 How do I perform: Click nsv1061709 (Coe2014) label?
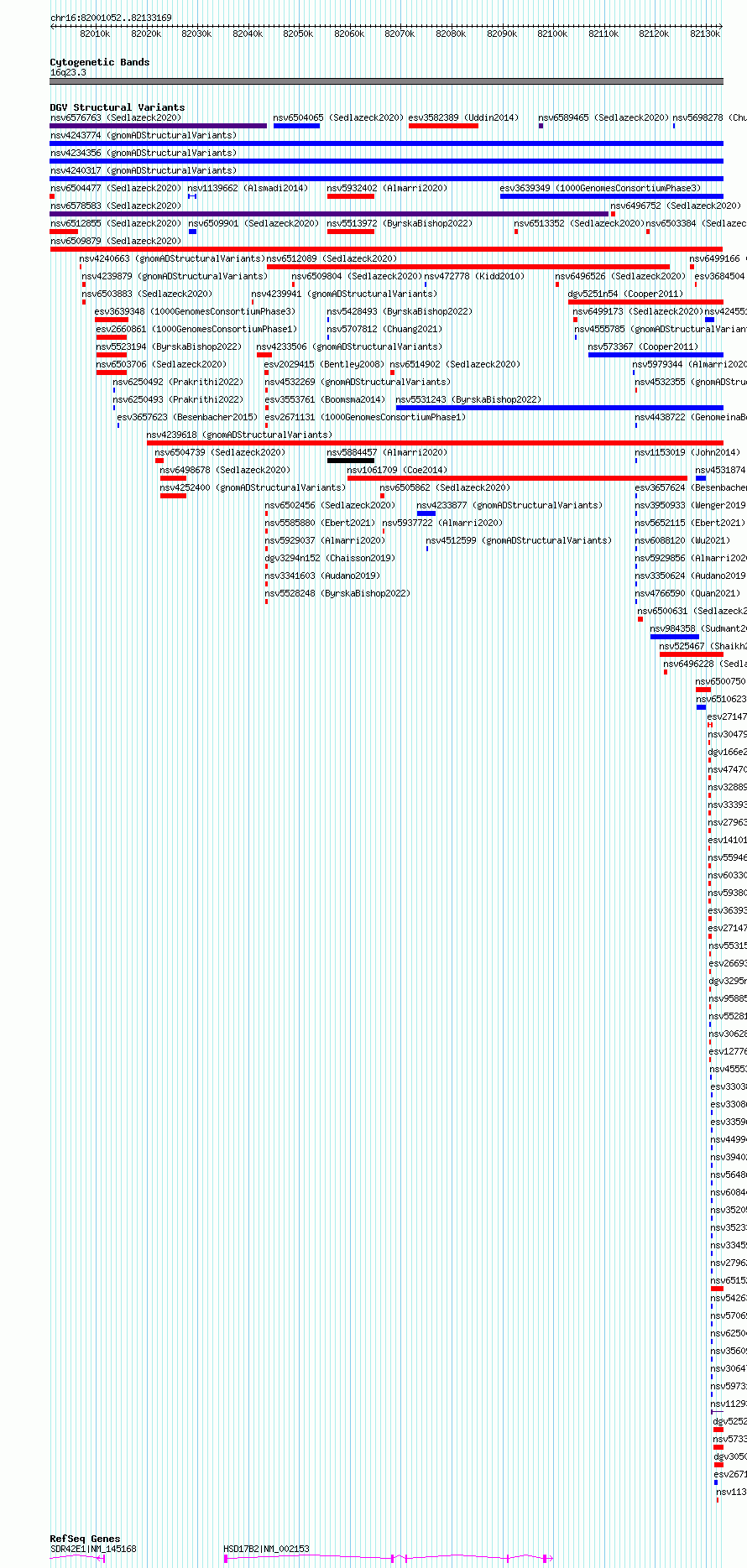click(397, 470)
